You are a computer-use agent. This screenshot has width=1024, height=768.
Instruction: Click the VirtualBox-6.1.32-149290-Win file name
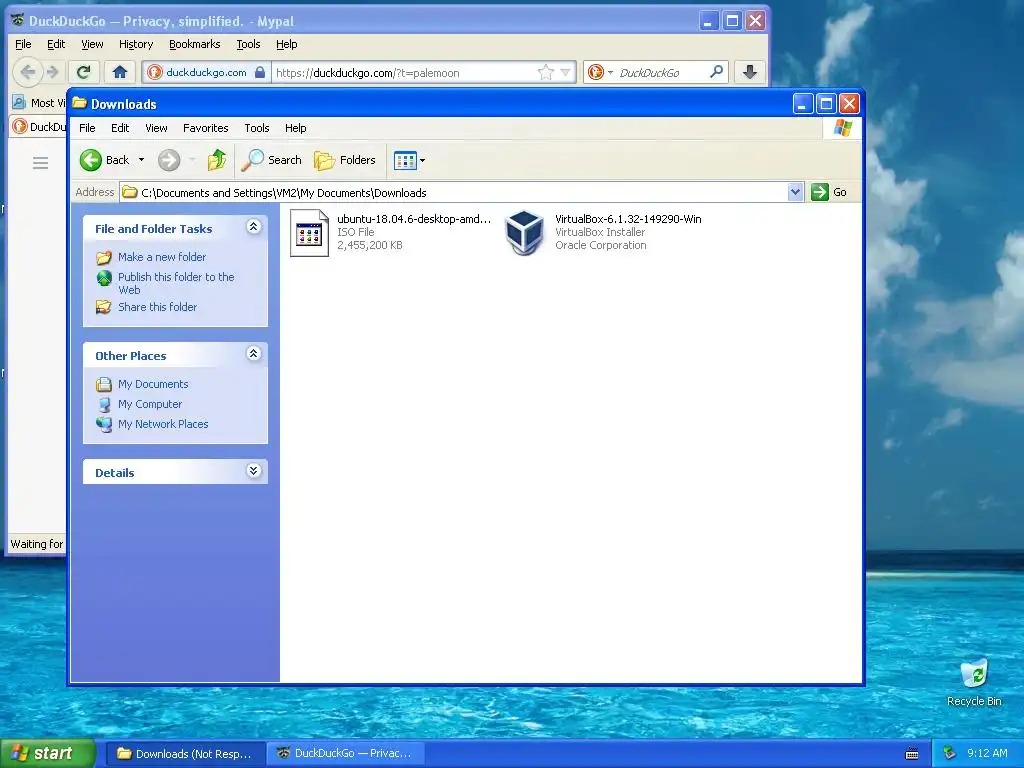pos(628,219)
